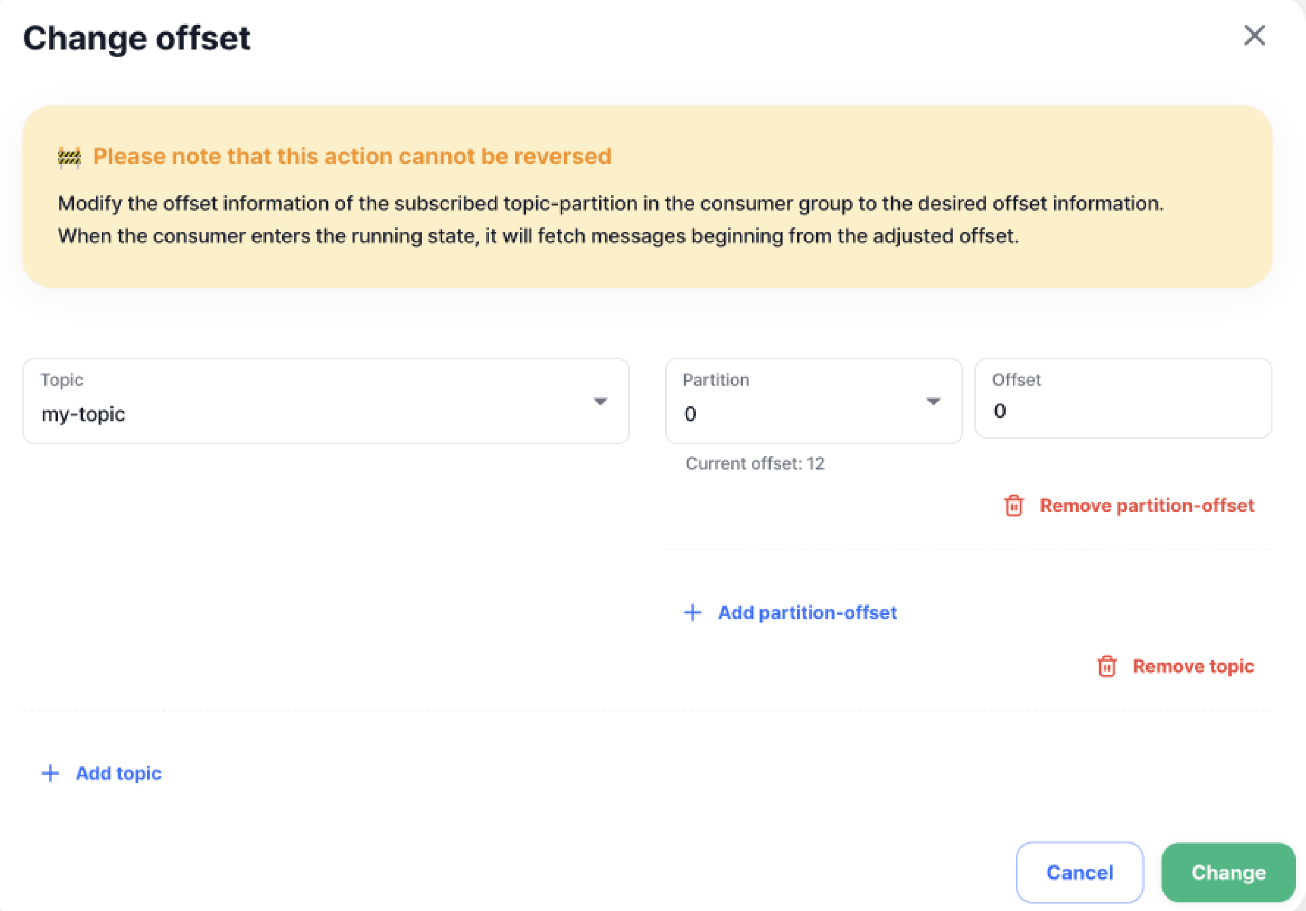Viewport: 1306px width, 911px height.
Task: Click the trash icon beside Remove partition-offset
Action: click(x=1013, y=505)
